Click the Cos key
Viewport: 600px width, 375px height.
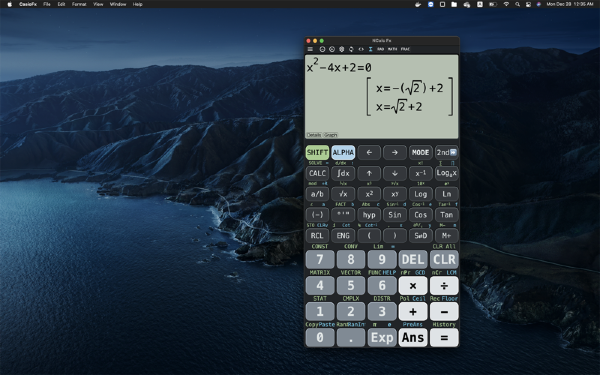pyautogui.click(x=421, y=215)
